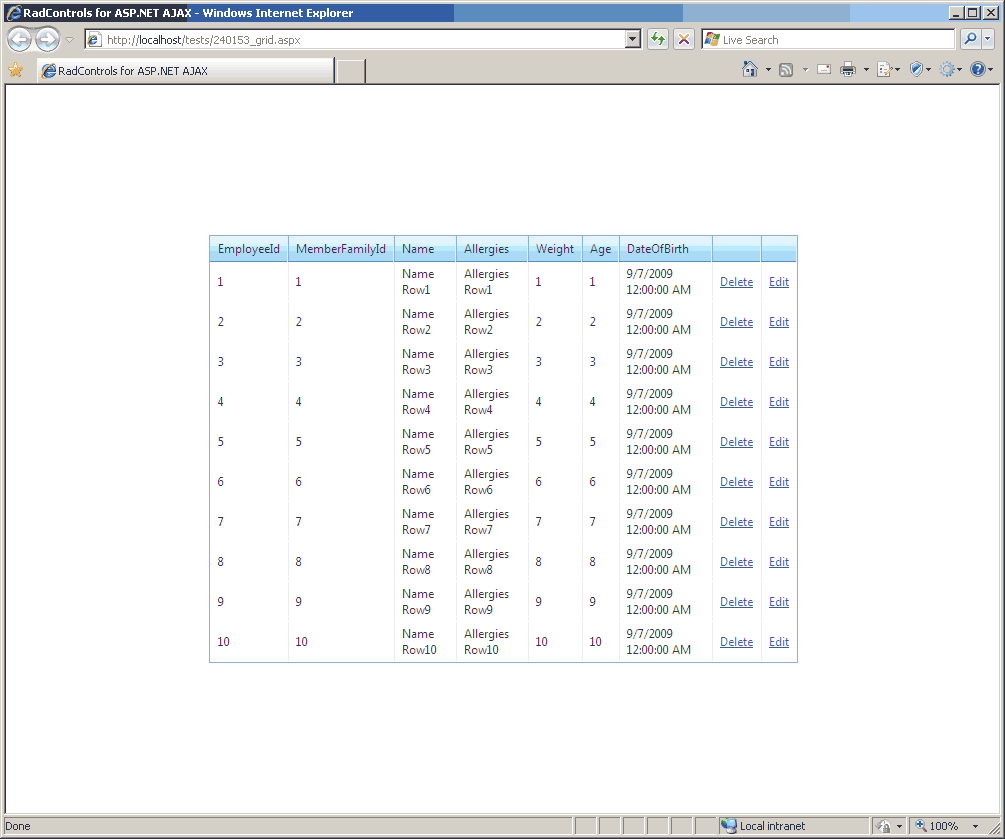Click the green Refresh icon
This screenshot has width=1005, height=839.
[x=658, y=40]
